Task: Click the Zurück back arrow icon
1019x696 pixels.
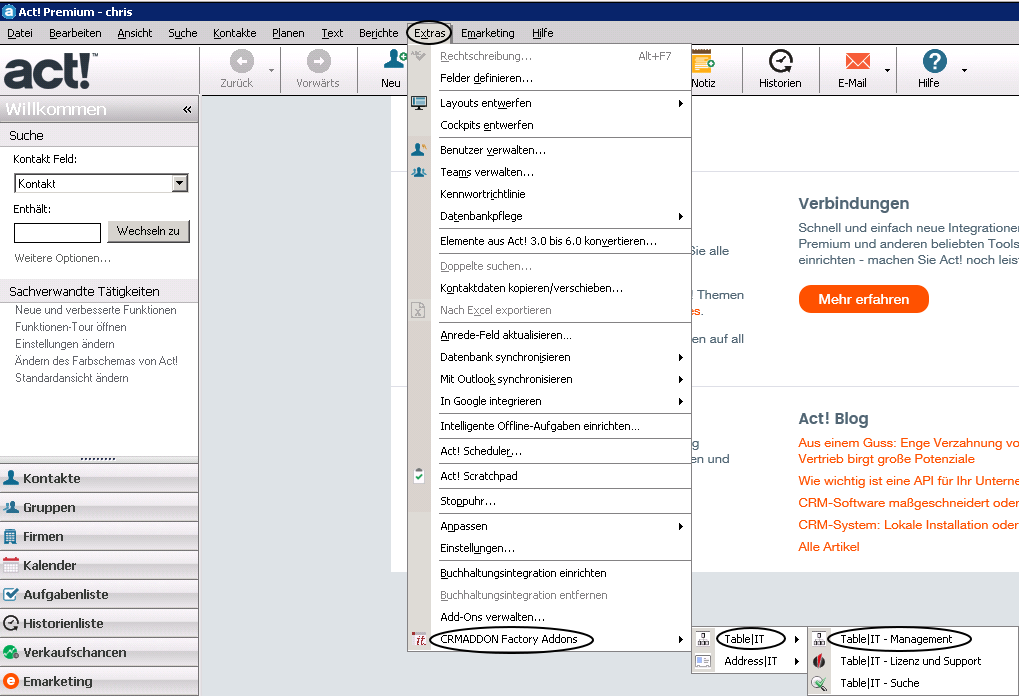Action: pyautogui.click(x=242, y=62)
